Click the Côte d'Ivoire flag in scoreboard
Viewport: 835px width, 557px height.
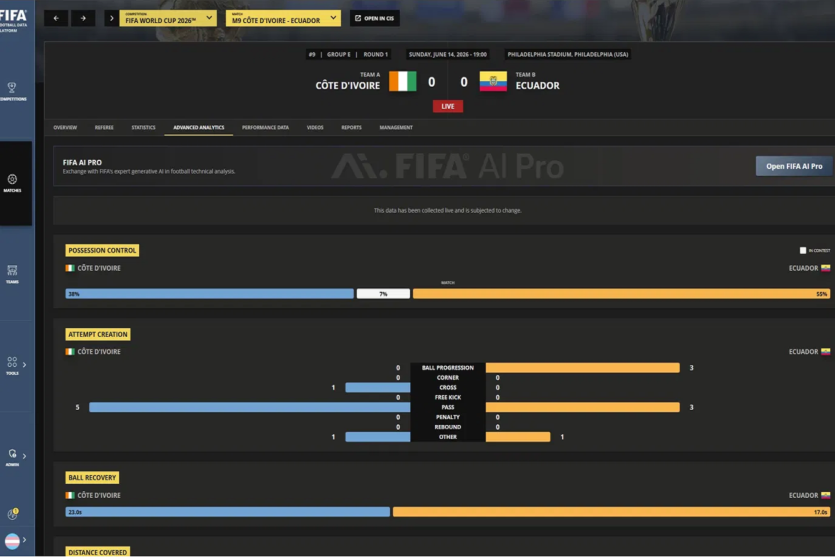pos(403,81)
